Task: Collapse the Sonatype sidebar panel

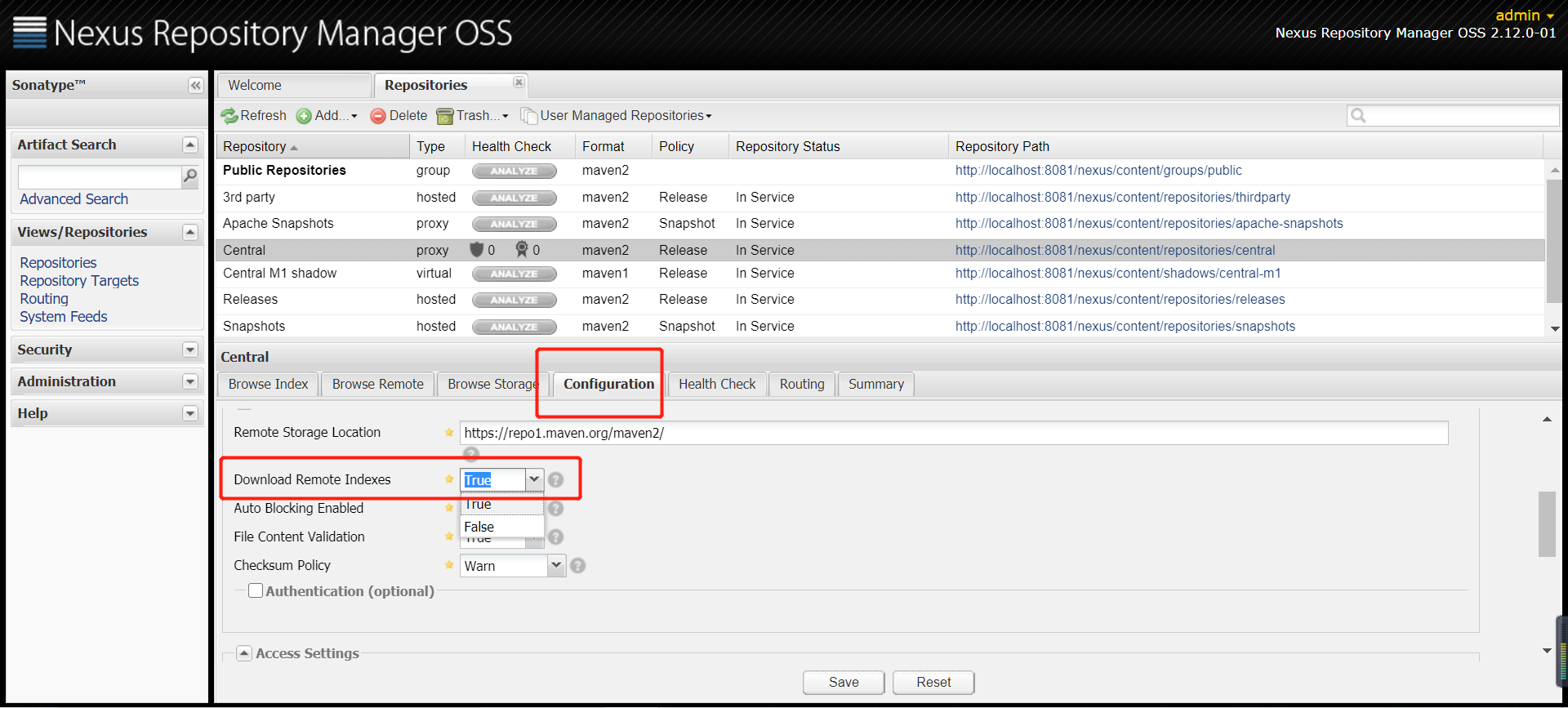Action: coord(195,86)
